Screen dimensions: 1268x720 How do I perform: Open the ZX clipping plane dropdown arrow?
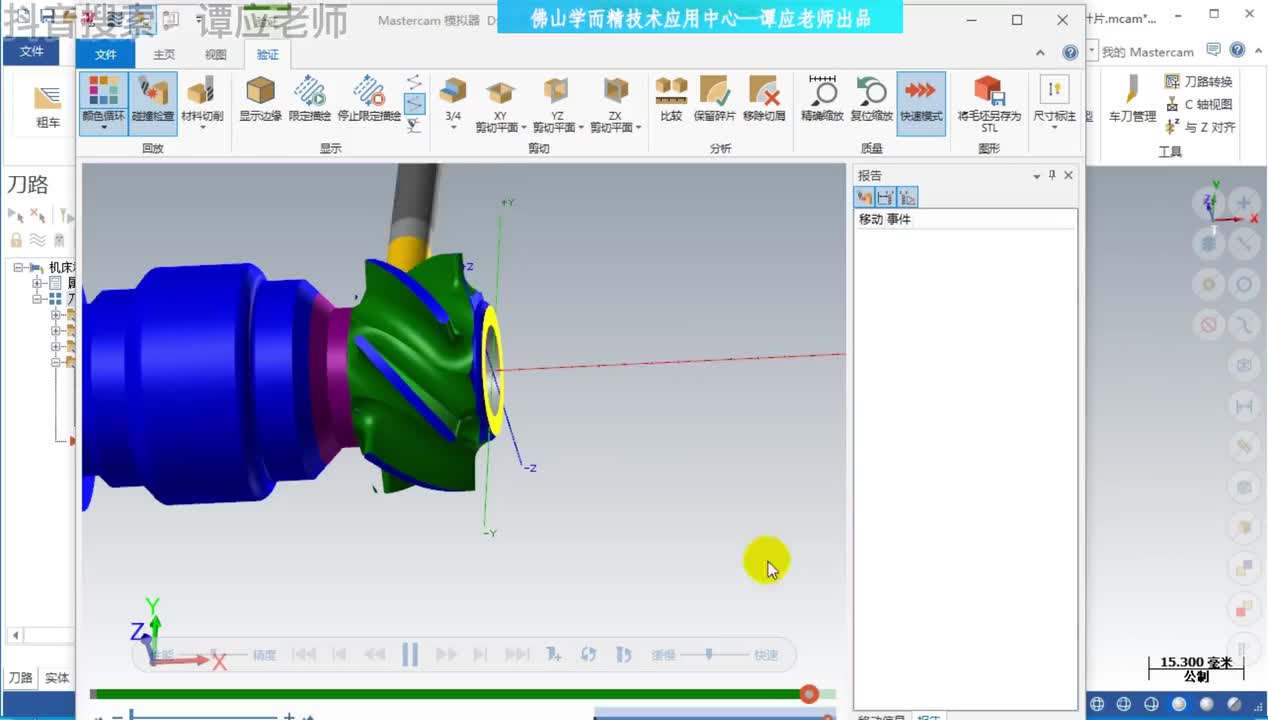tap(638, 128)
